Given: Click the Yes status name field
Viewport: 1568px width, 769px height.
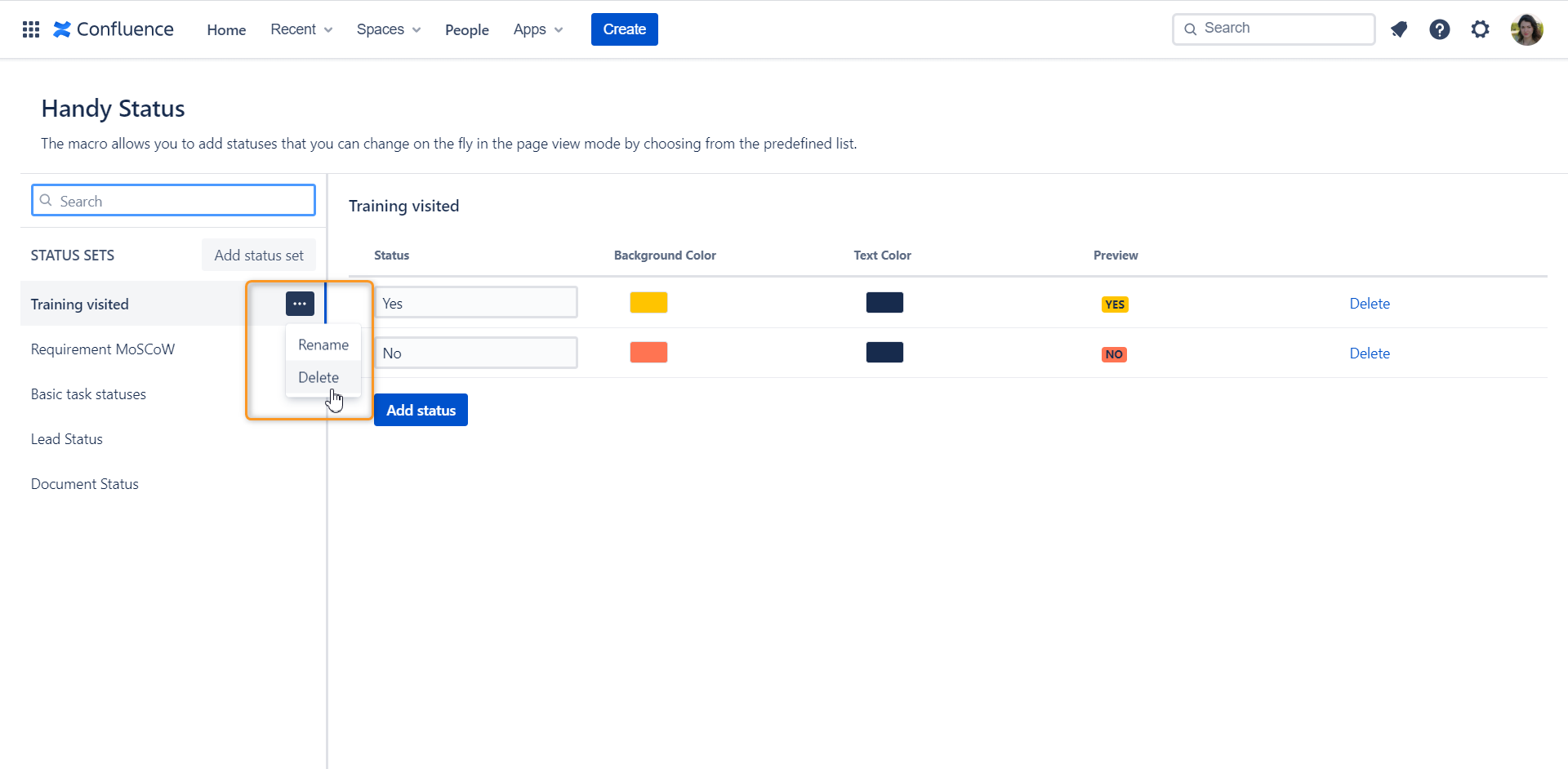Looking at the screenshot, I should pos(476,302).
